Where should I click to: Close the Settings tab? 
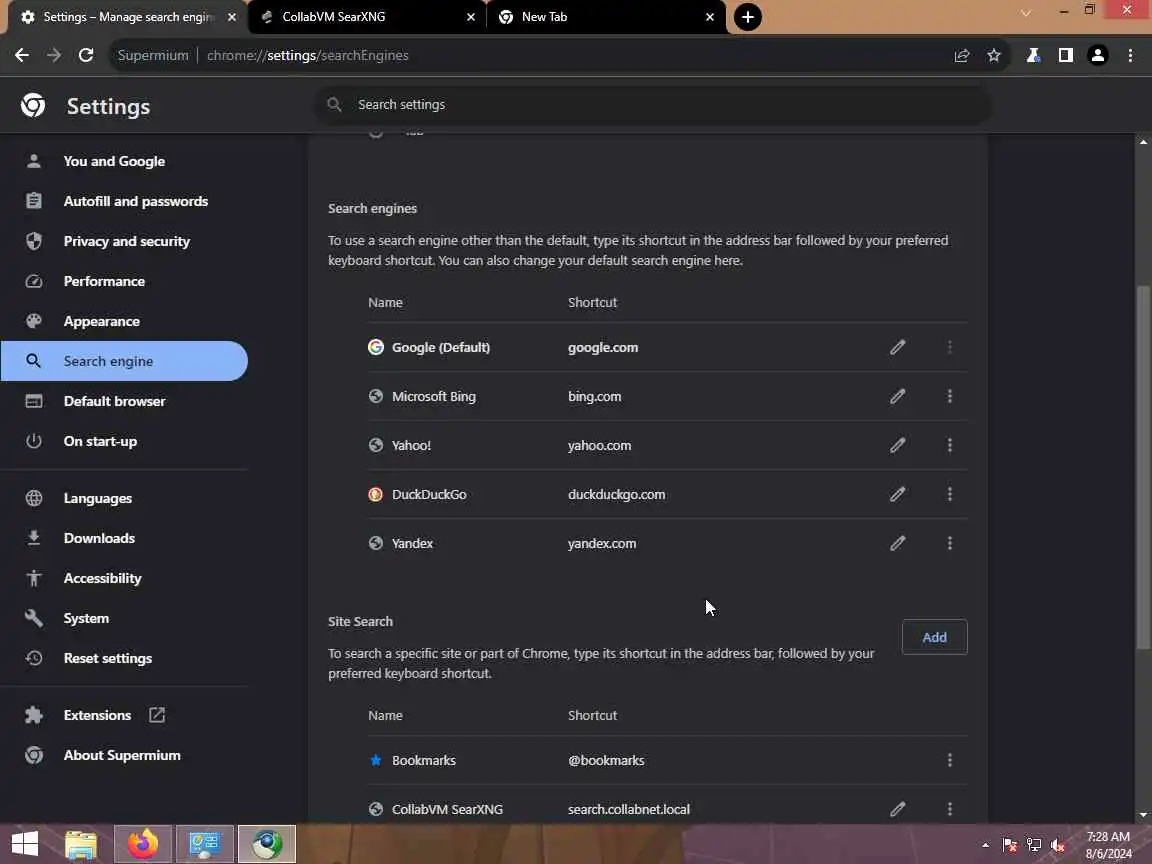pos(232,17)
